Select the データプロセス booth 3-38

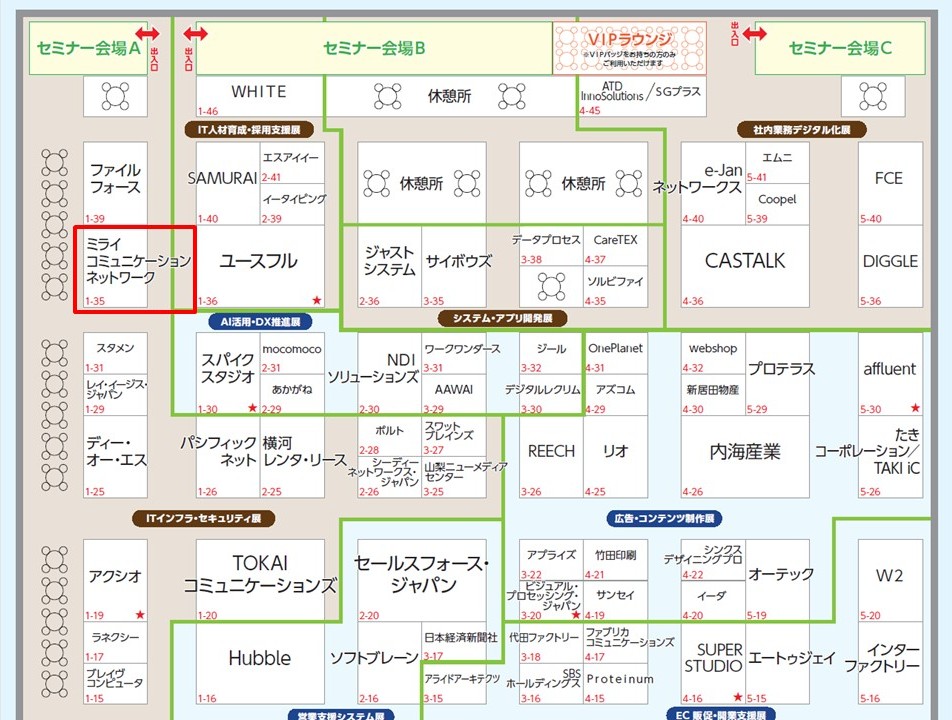[x=551, y=246]
